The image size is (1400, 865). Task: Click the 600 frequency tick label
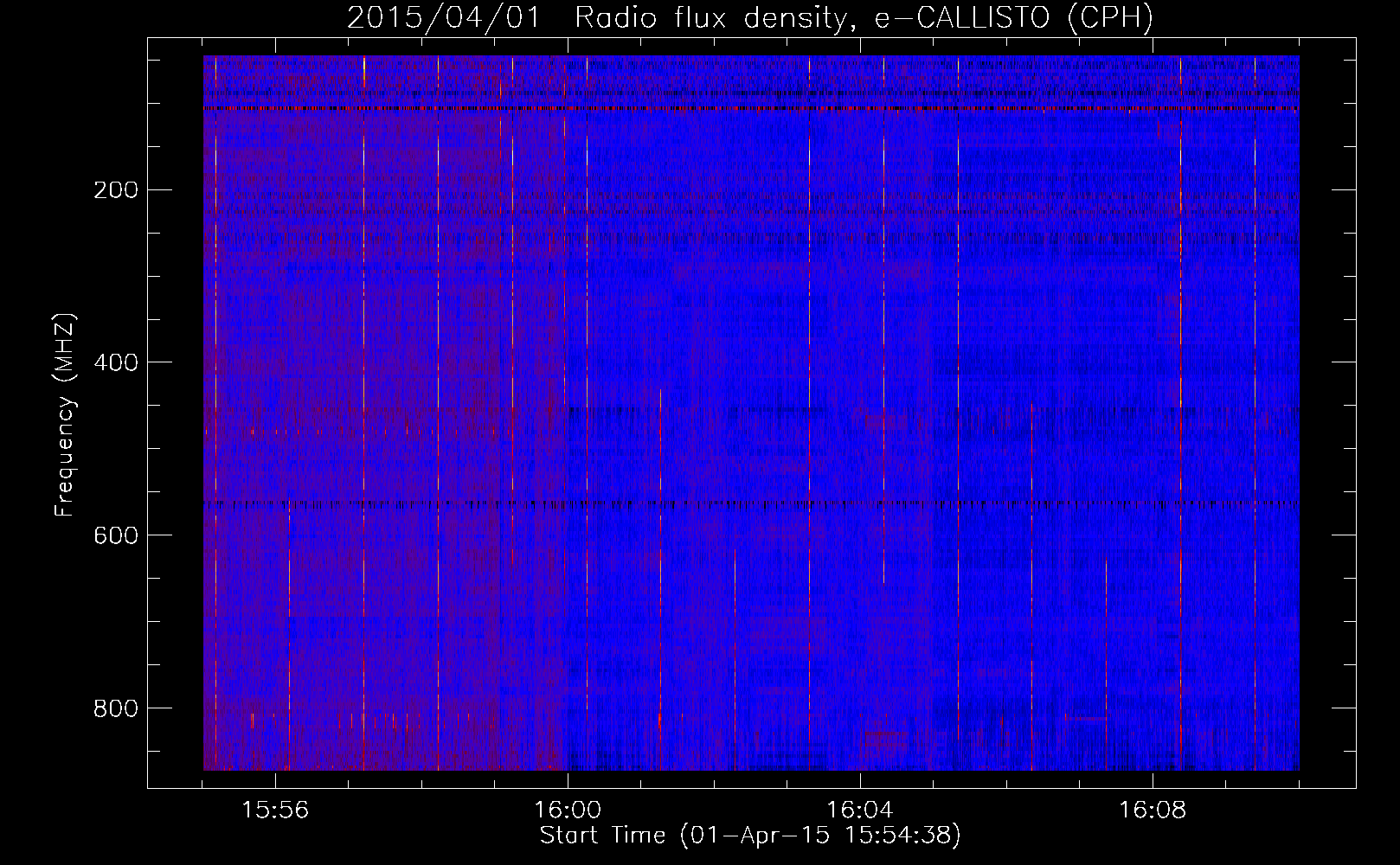point(115,535)
